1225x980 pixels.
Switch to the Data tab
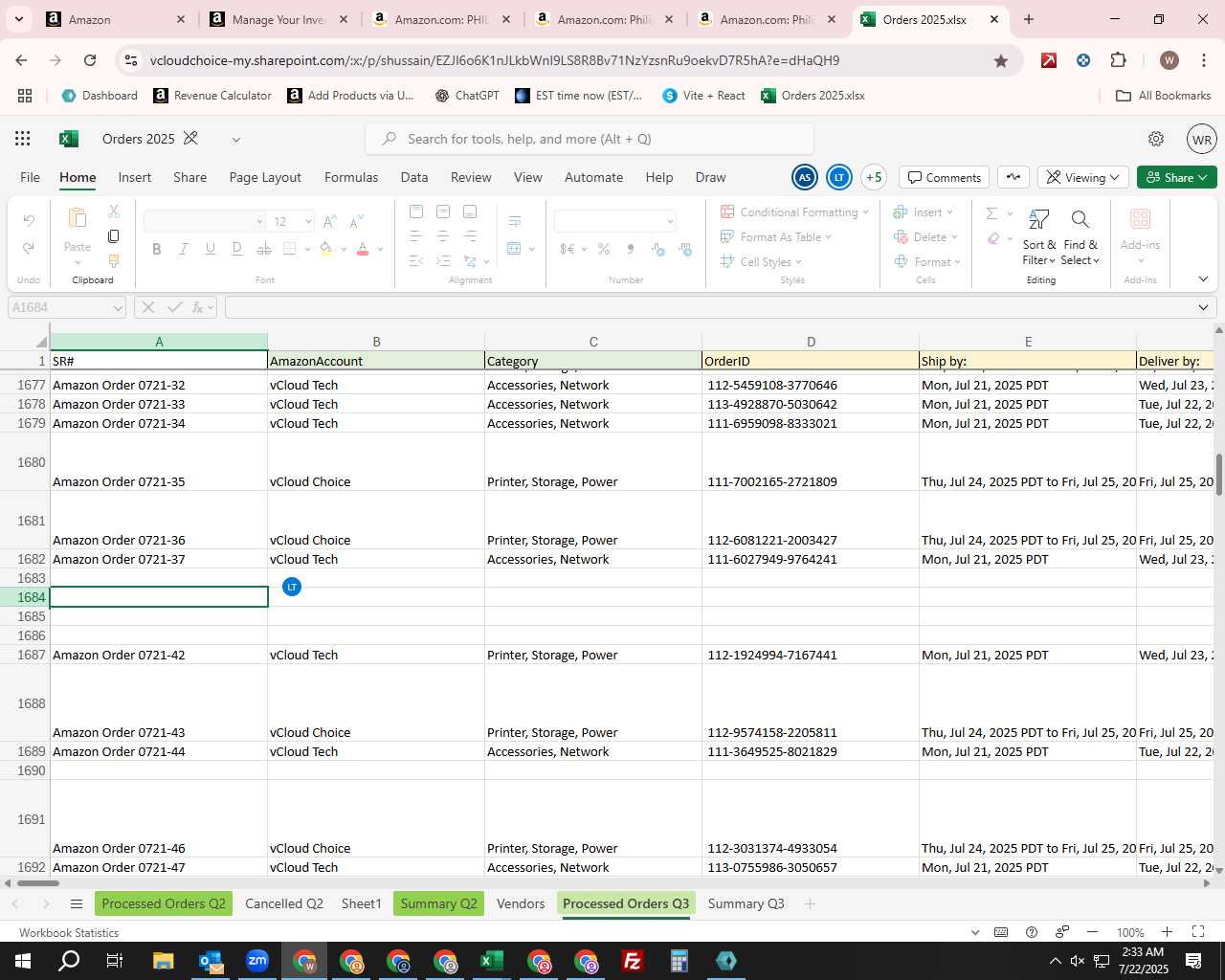pos(414,177)
